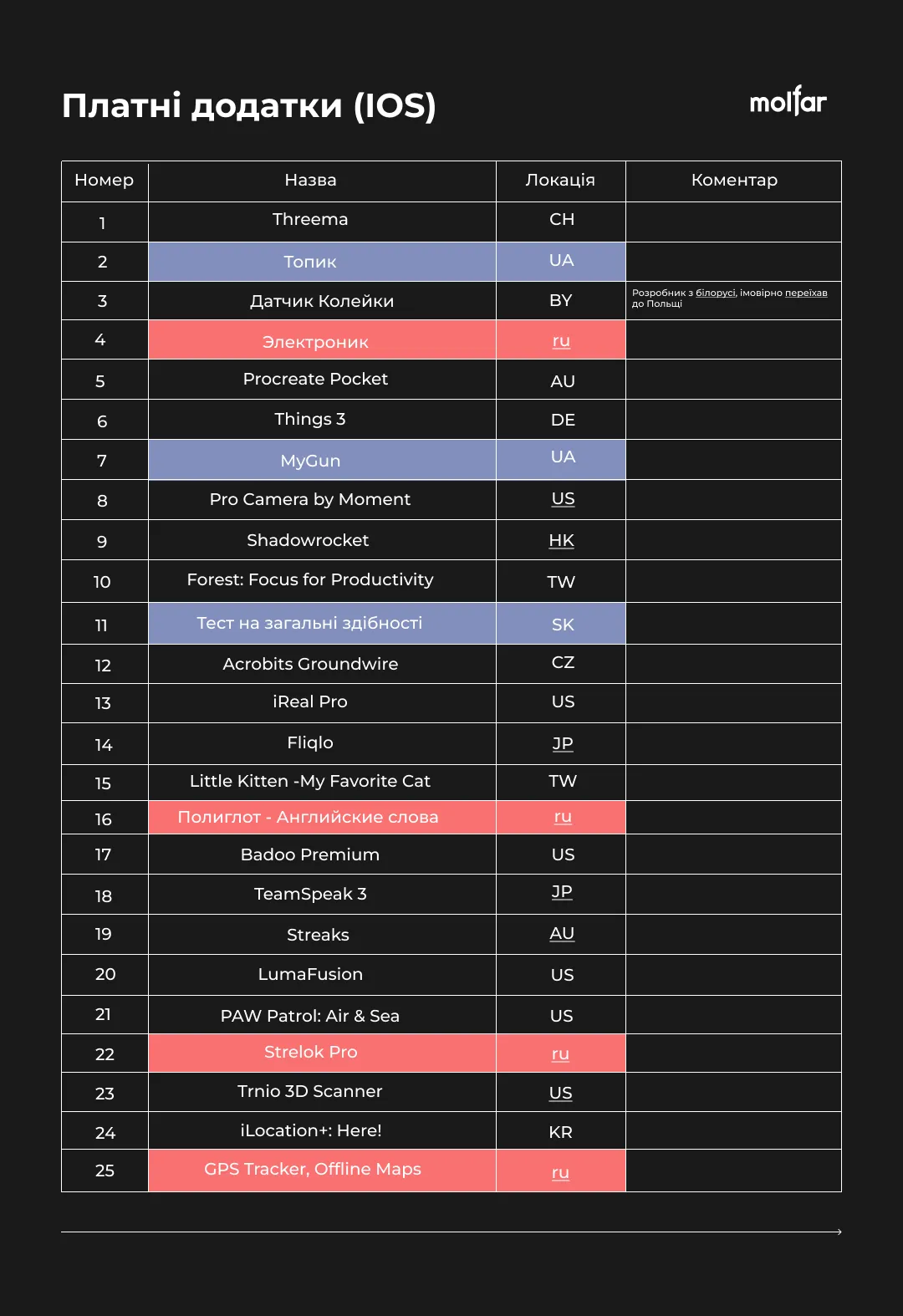Click the blue "MyGun" cell

point(310,461)
